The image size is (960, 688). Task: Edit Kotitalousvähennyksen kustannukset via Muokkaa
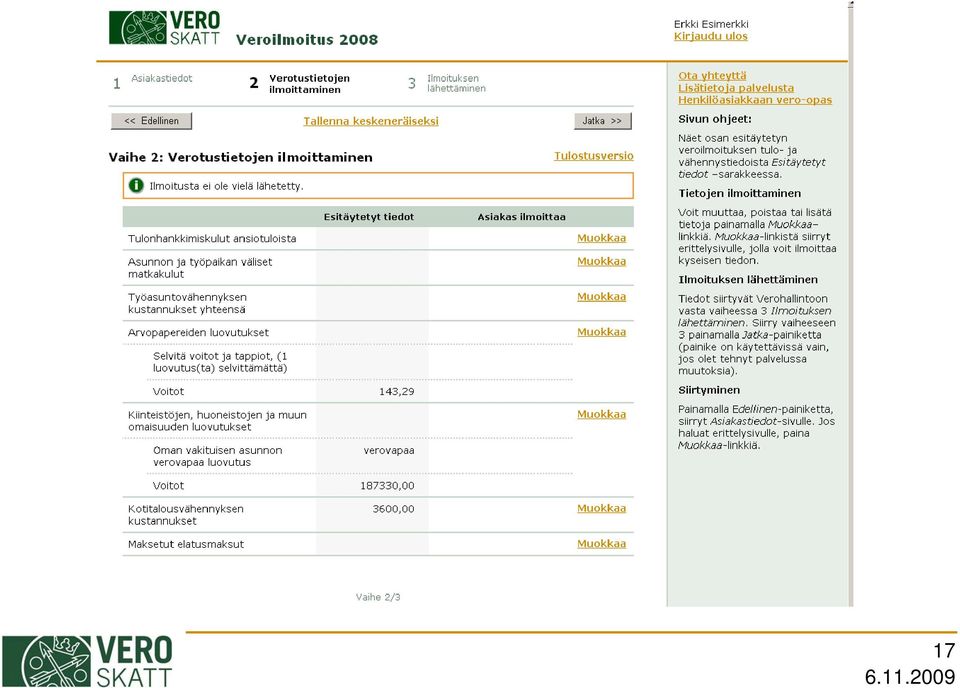tap(601, 509)
